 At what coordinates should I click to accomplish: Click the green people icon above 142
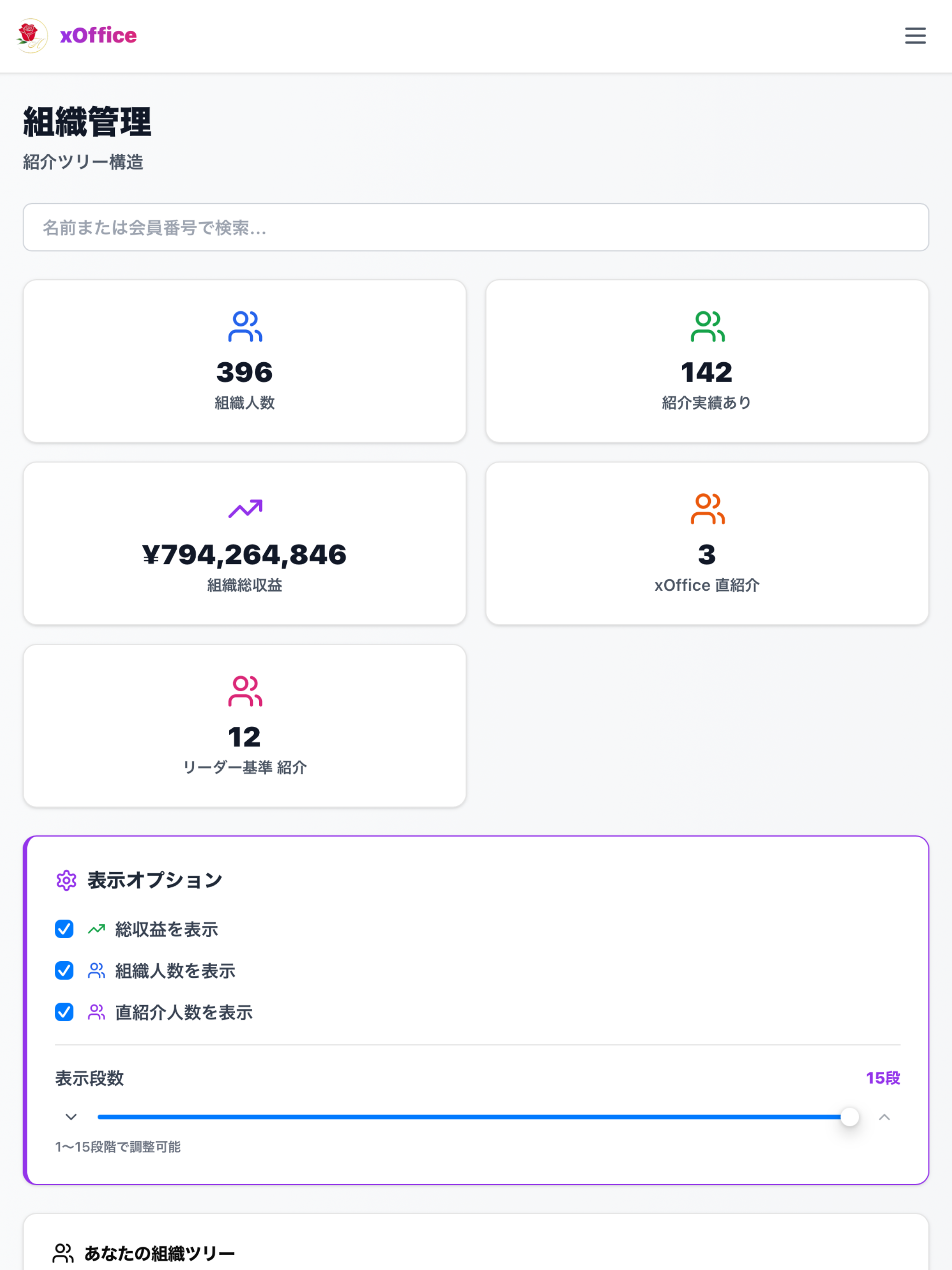(708, 327)
